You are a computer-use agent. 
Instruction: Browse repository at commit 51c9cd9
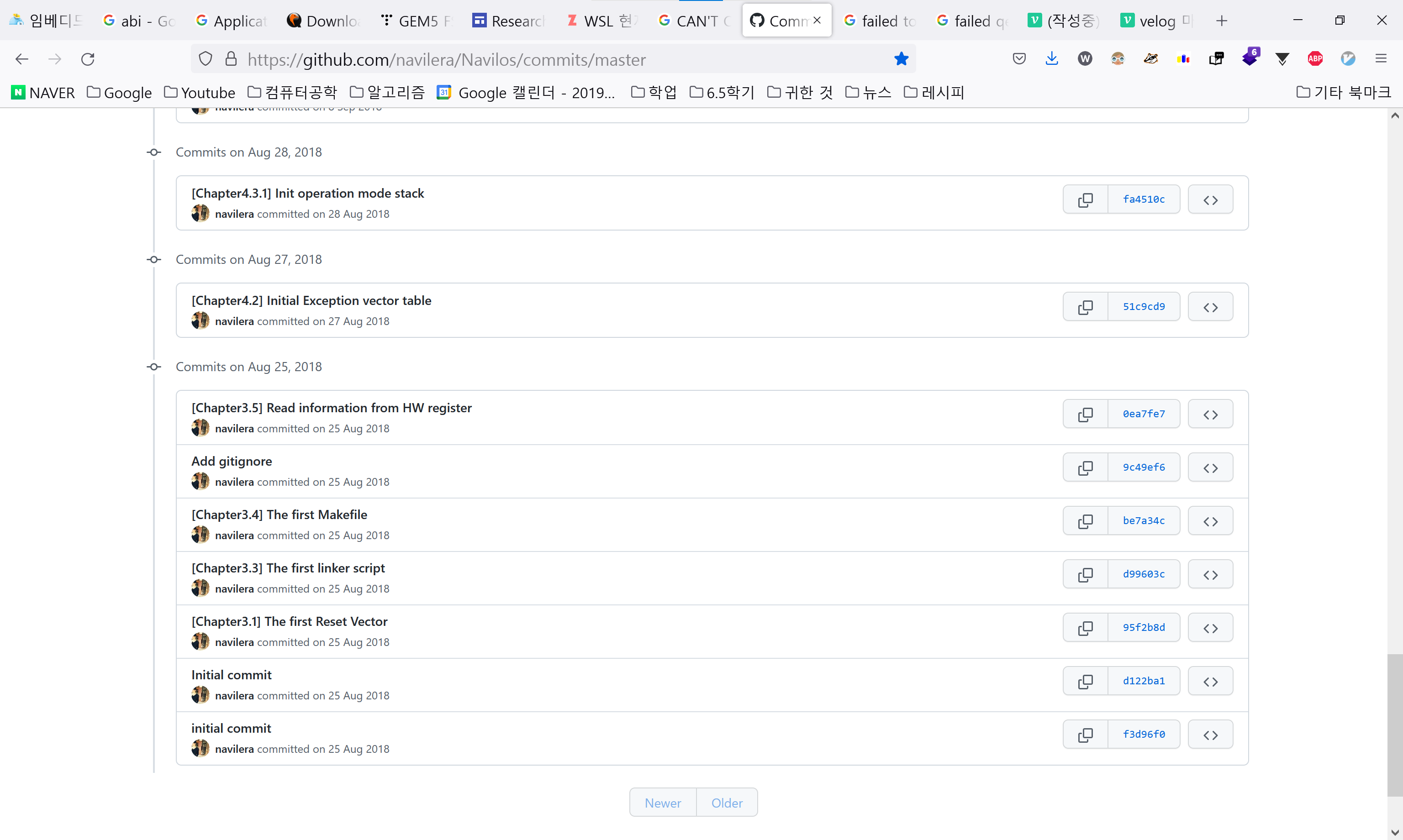[x=1210, y=307]
